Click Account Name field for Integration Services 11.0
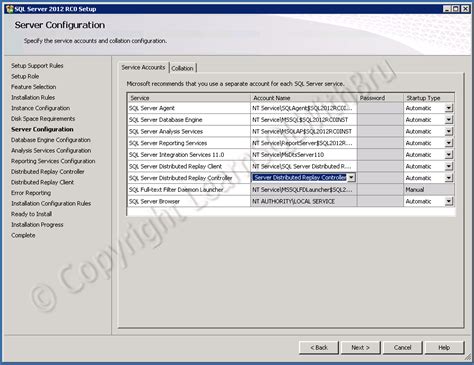This screenshot has width=474, height=365. (304, 155)
